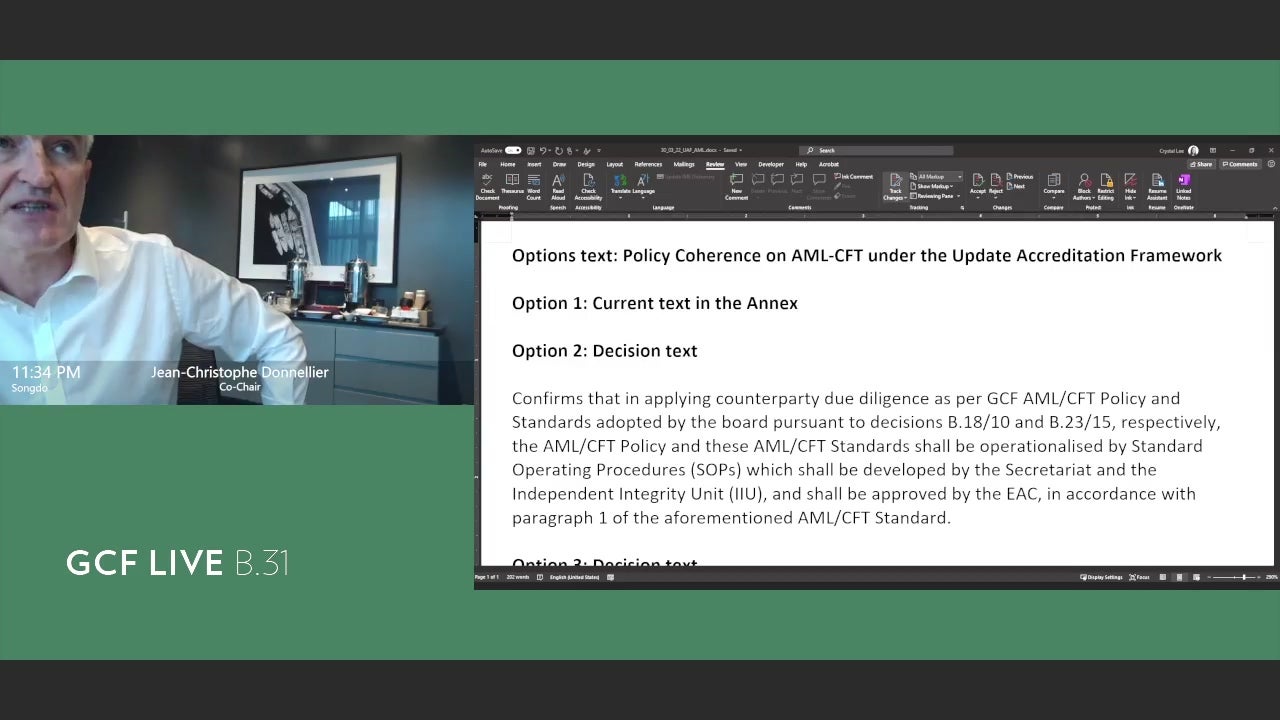Open the File menu
The height and width of the screenshot is (720, 1280).
[x=483, y=164]
